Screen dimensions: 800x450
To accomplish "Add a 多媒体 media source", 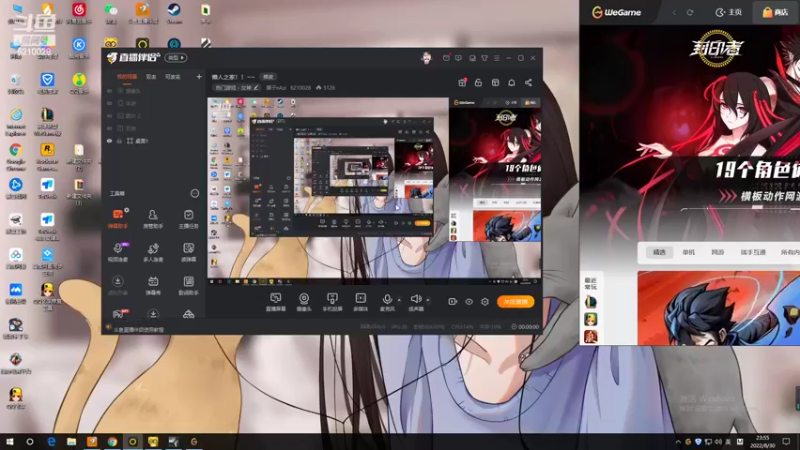I will tap(360, 302).
